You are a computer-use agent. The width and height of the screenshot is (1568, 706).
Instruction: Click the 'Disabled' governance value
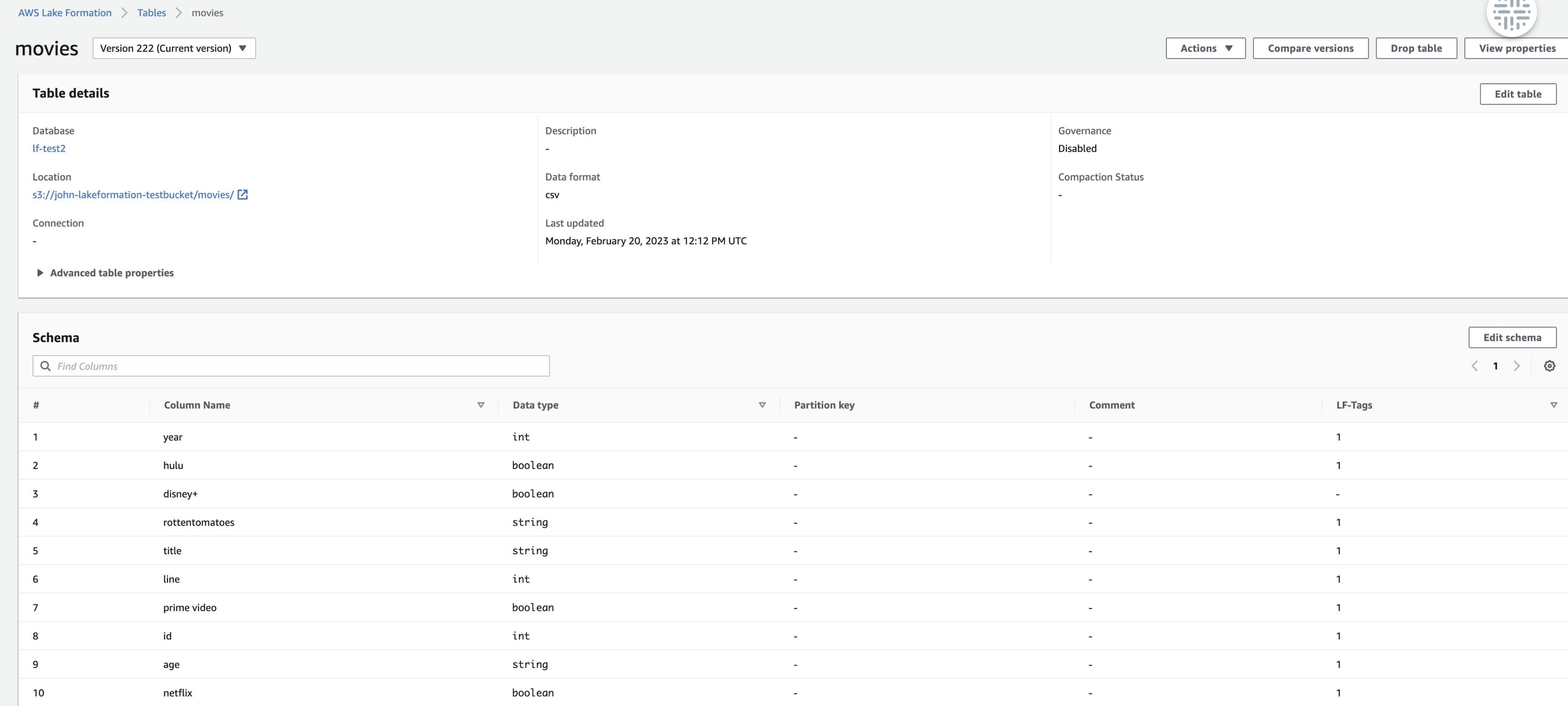pos(1077,148)
